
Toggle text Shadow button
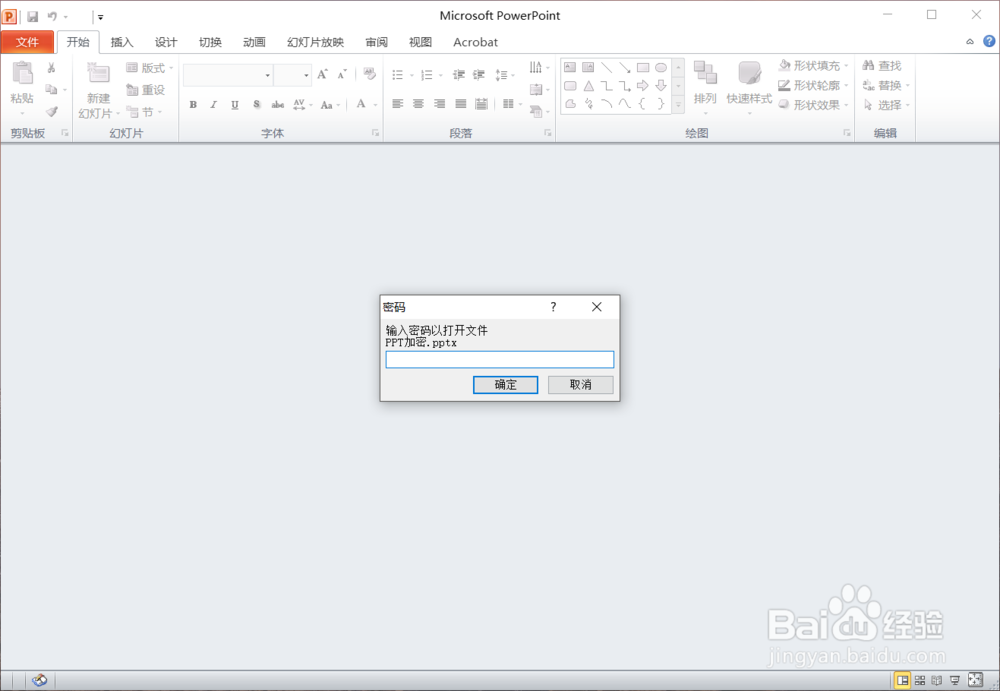(256, 105)
